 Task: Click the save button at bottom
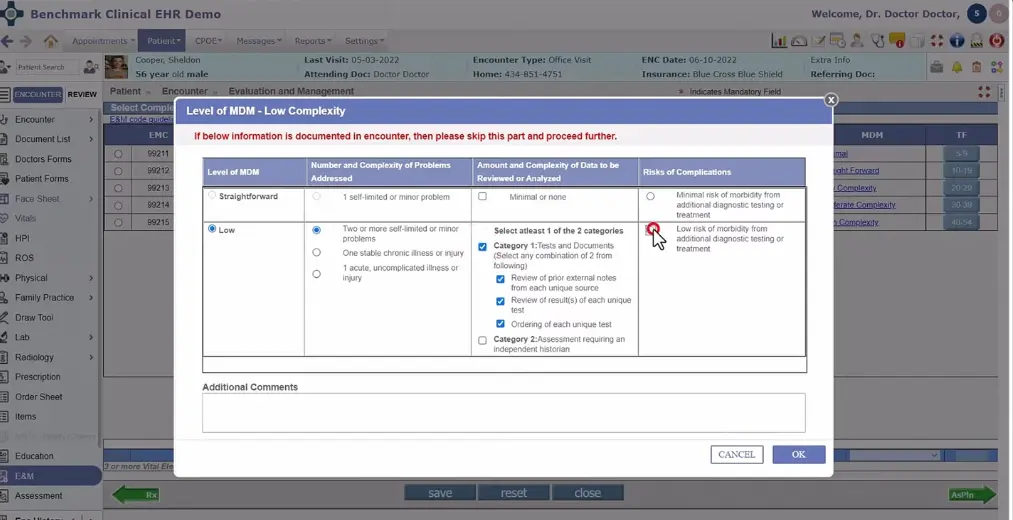coord(440,493)
